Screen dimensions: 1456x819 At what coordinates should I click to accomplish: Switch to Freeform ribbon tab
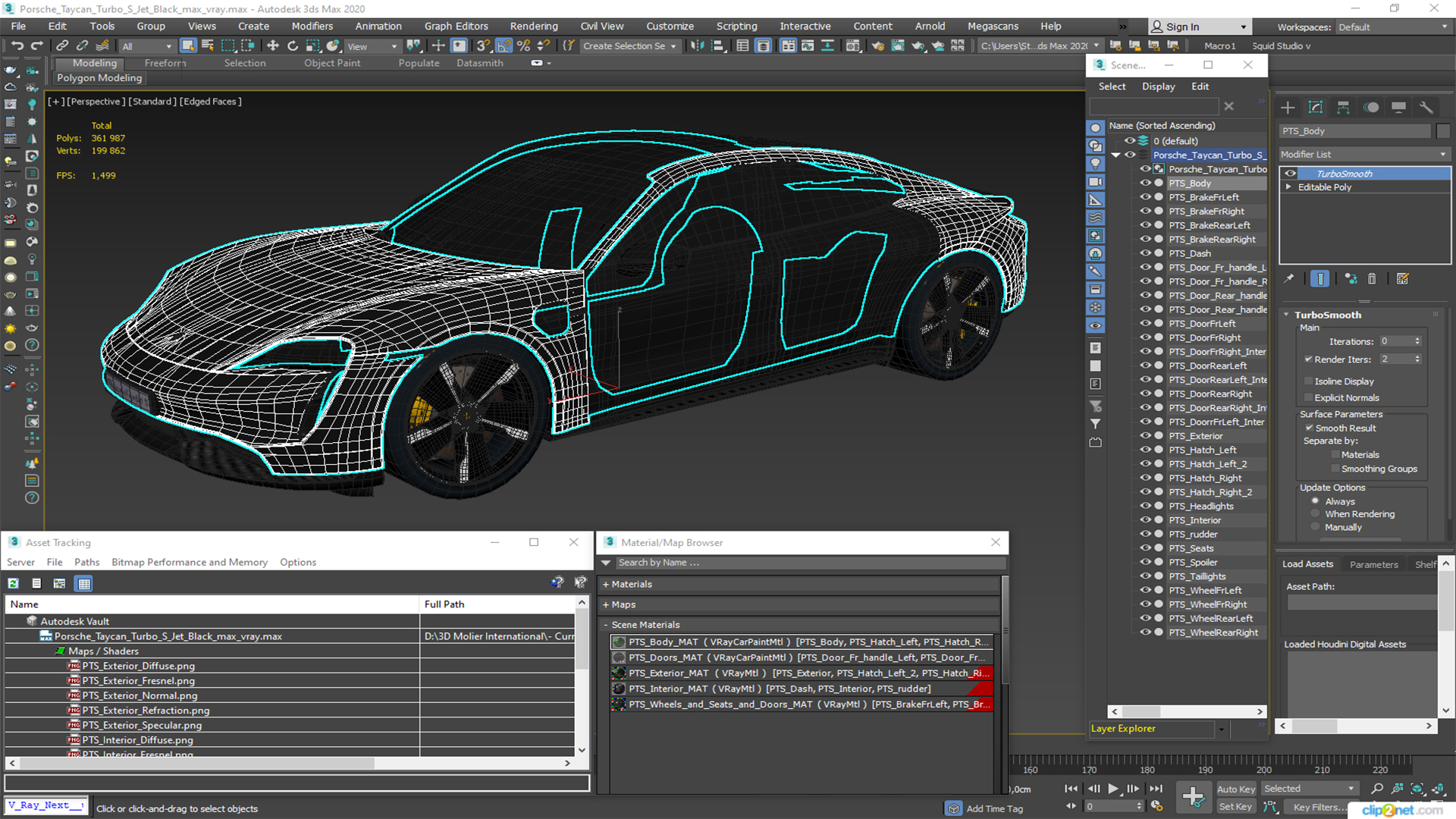(165, 64)
